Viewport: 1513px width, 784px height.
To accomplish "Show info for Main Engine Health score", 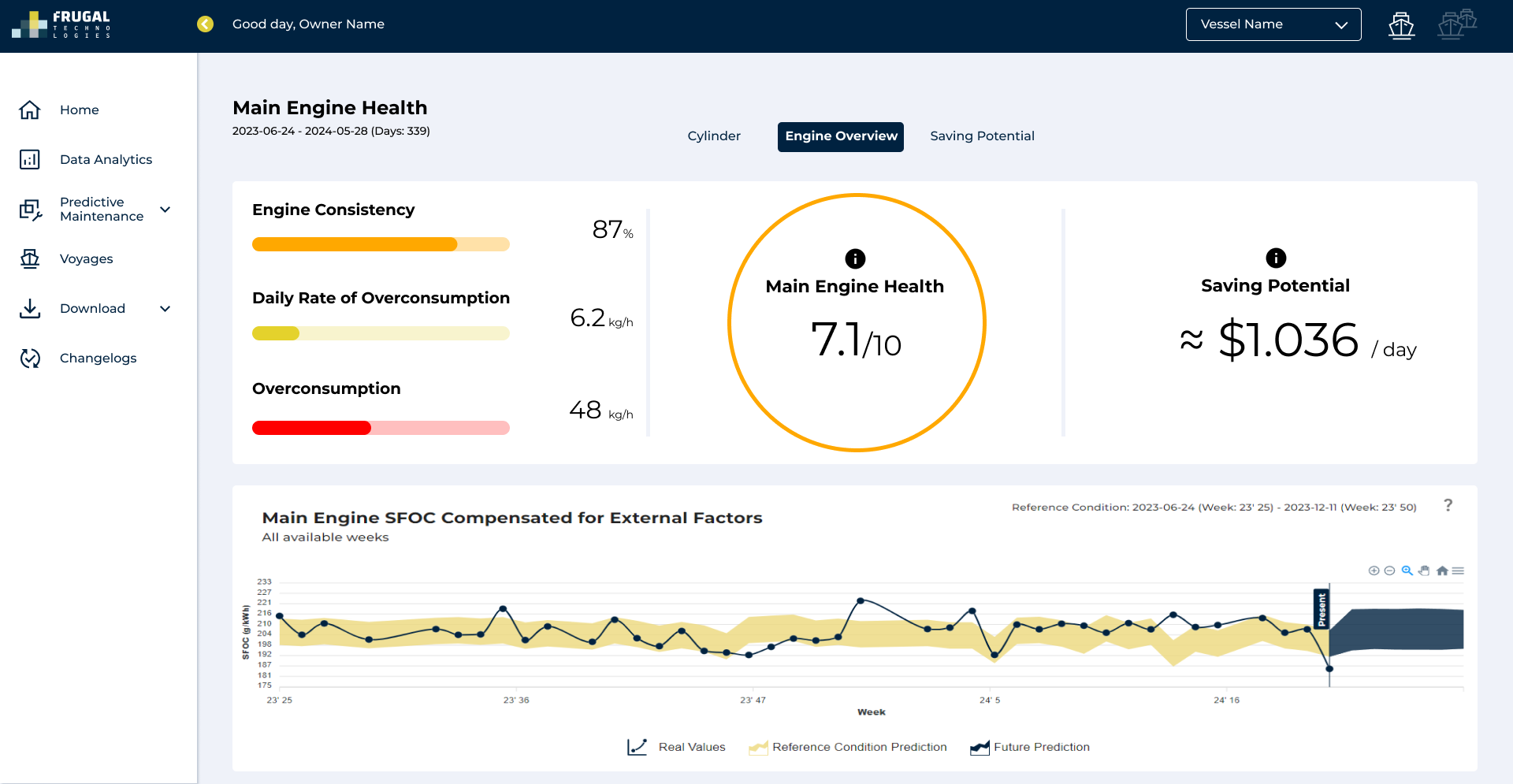I will [x=855, y=258].
